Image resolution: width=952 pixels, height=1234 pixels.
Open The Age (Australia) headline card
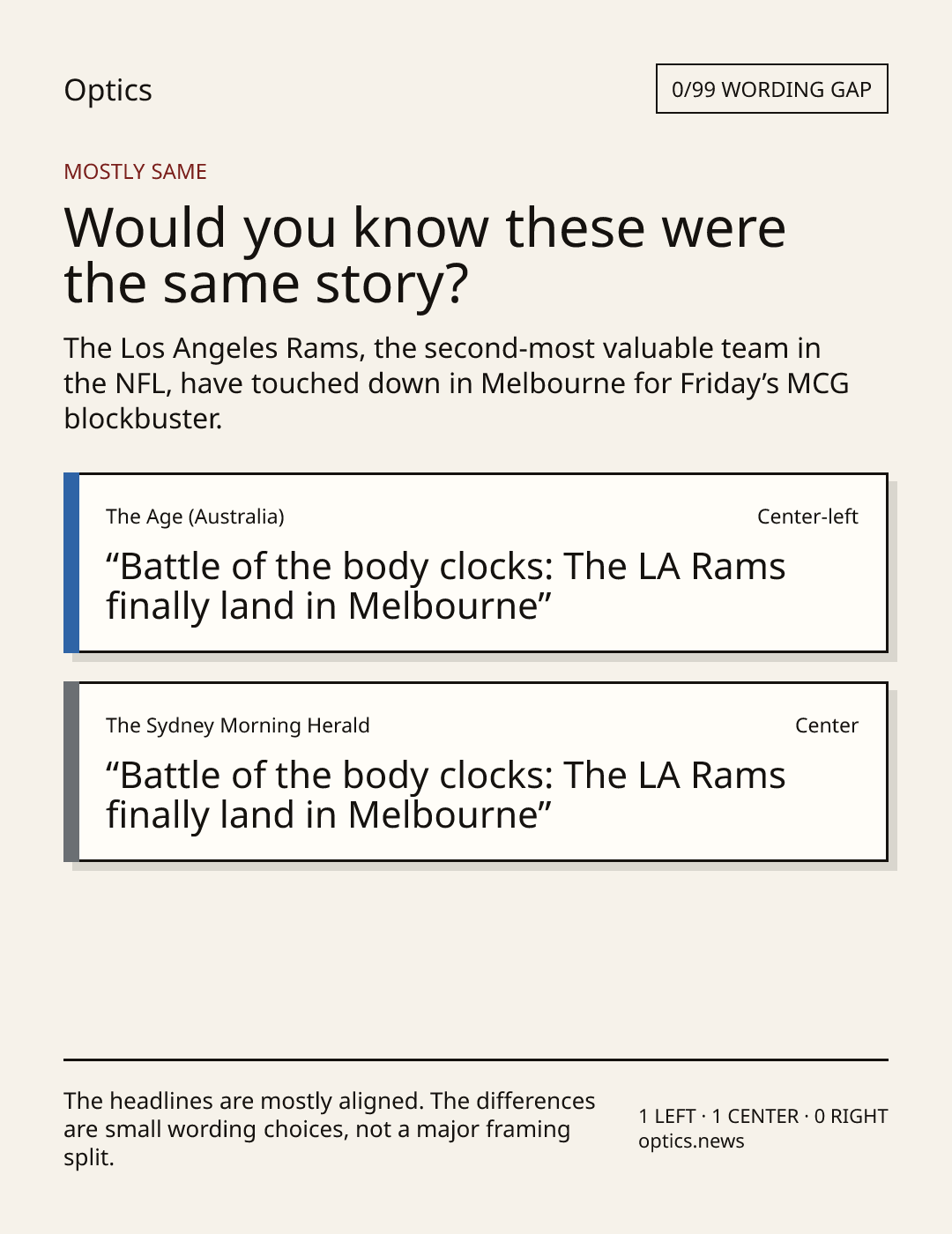tap(475, 563)
